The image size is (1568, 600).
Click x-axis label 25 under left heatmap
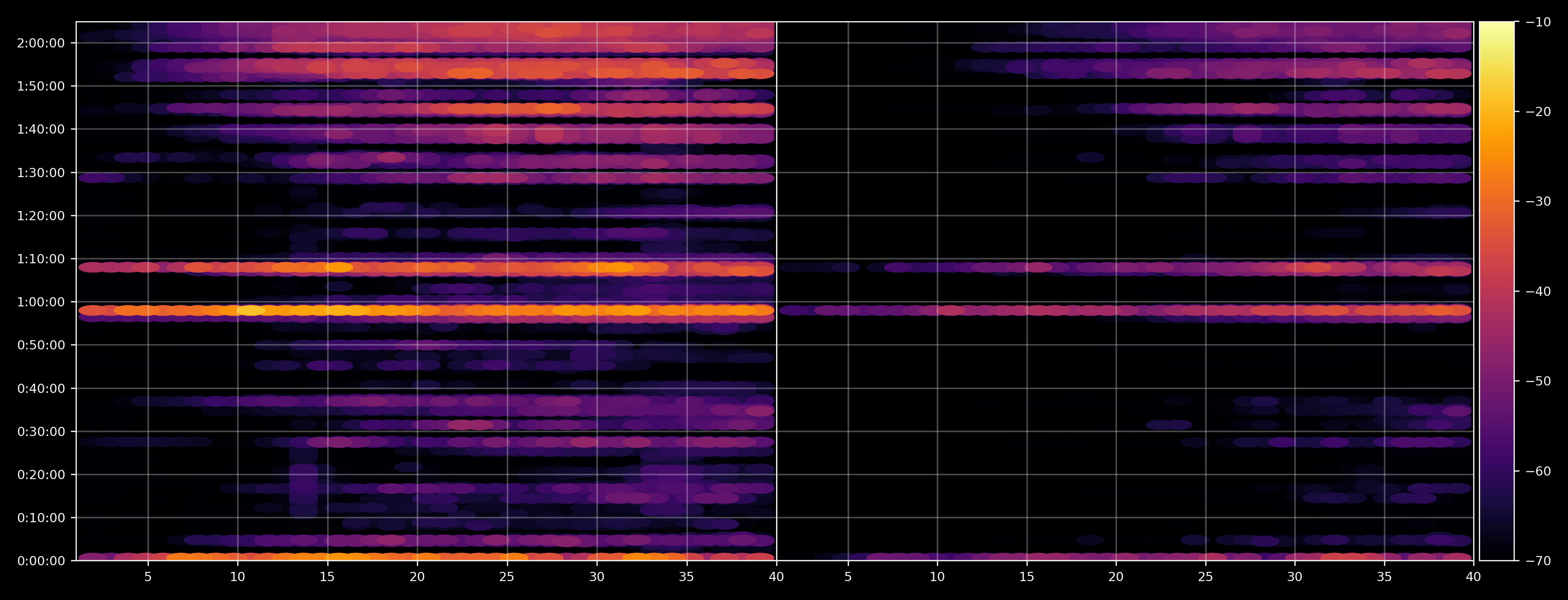[x=507, y=577]
